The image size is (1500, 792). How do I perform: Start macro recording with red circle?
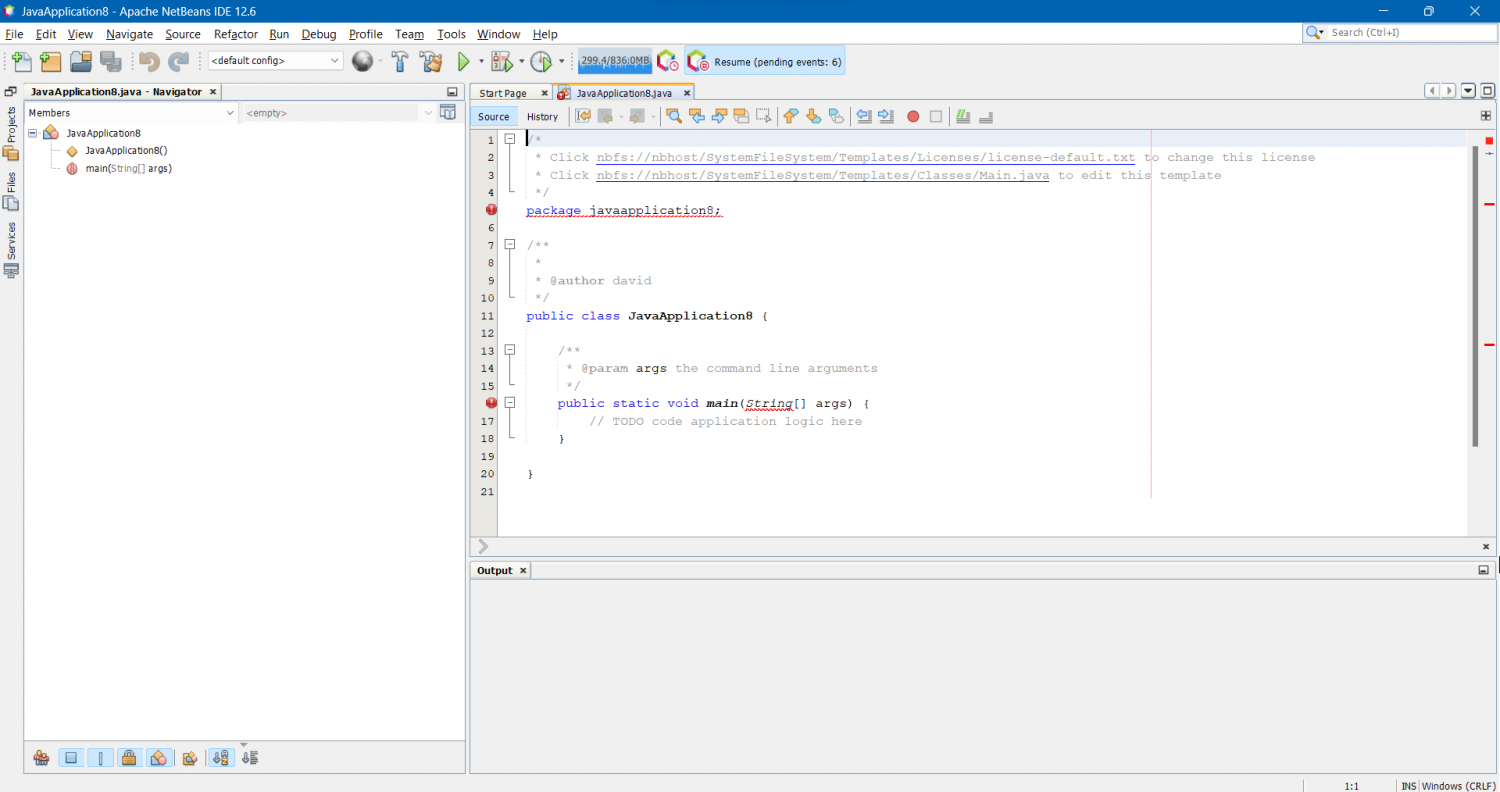click(x=913, y=117)
